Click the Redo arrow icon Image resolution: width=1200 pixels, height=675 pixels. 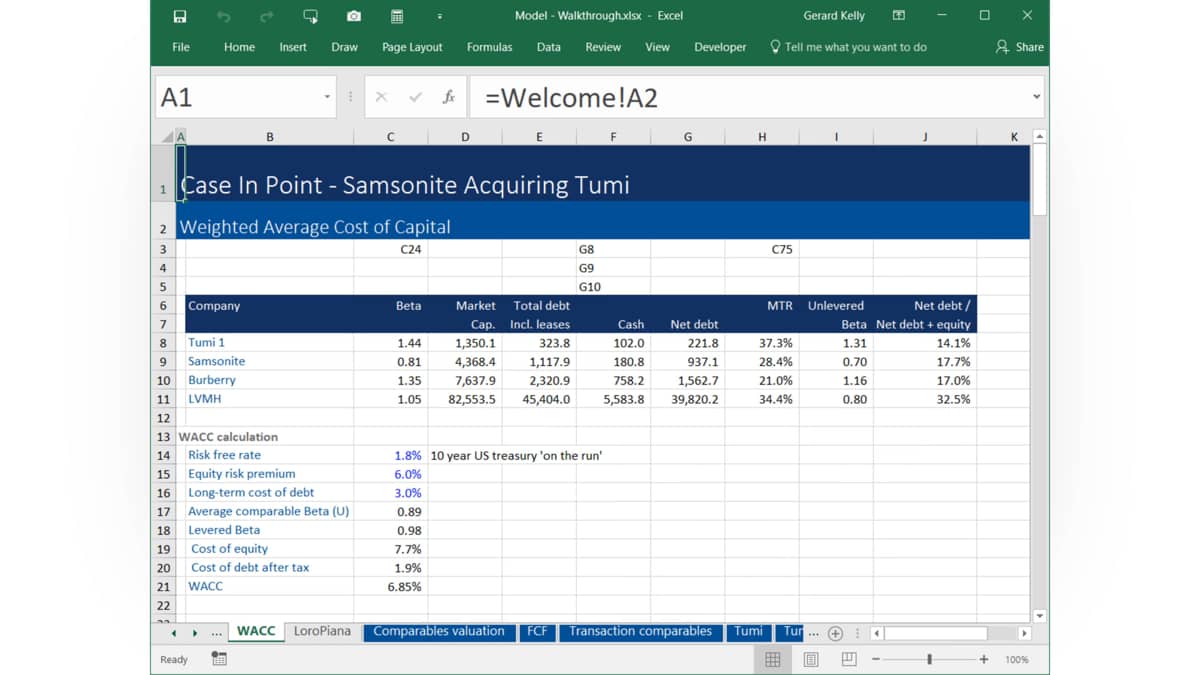tap(267, 16)
